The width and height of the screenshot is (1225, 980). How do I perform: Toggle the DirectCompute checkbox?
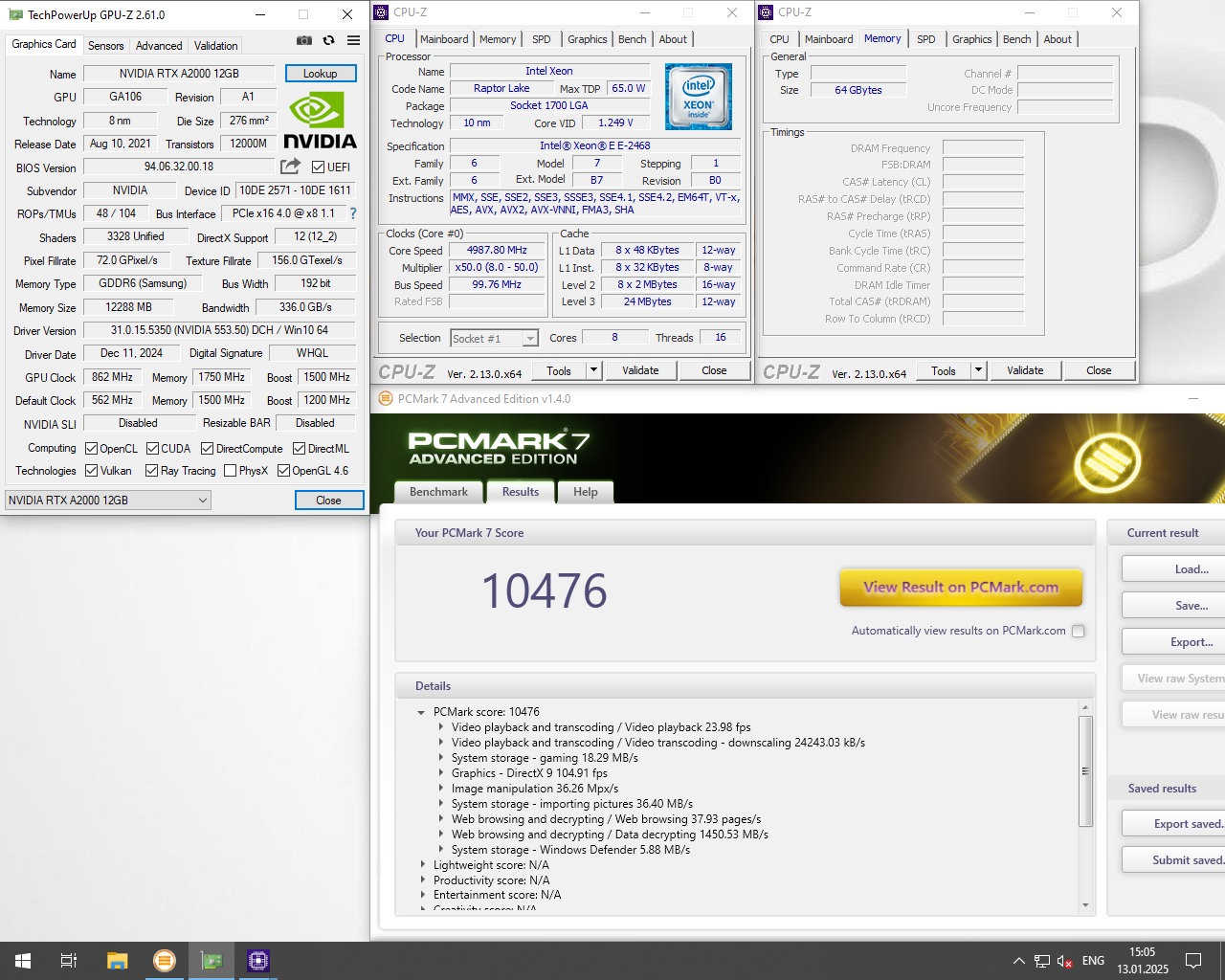pos(207,448)
